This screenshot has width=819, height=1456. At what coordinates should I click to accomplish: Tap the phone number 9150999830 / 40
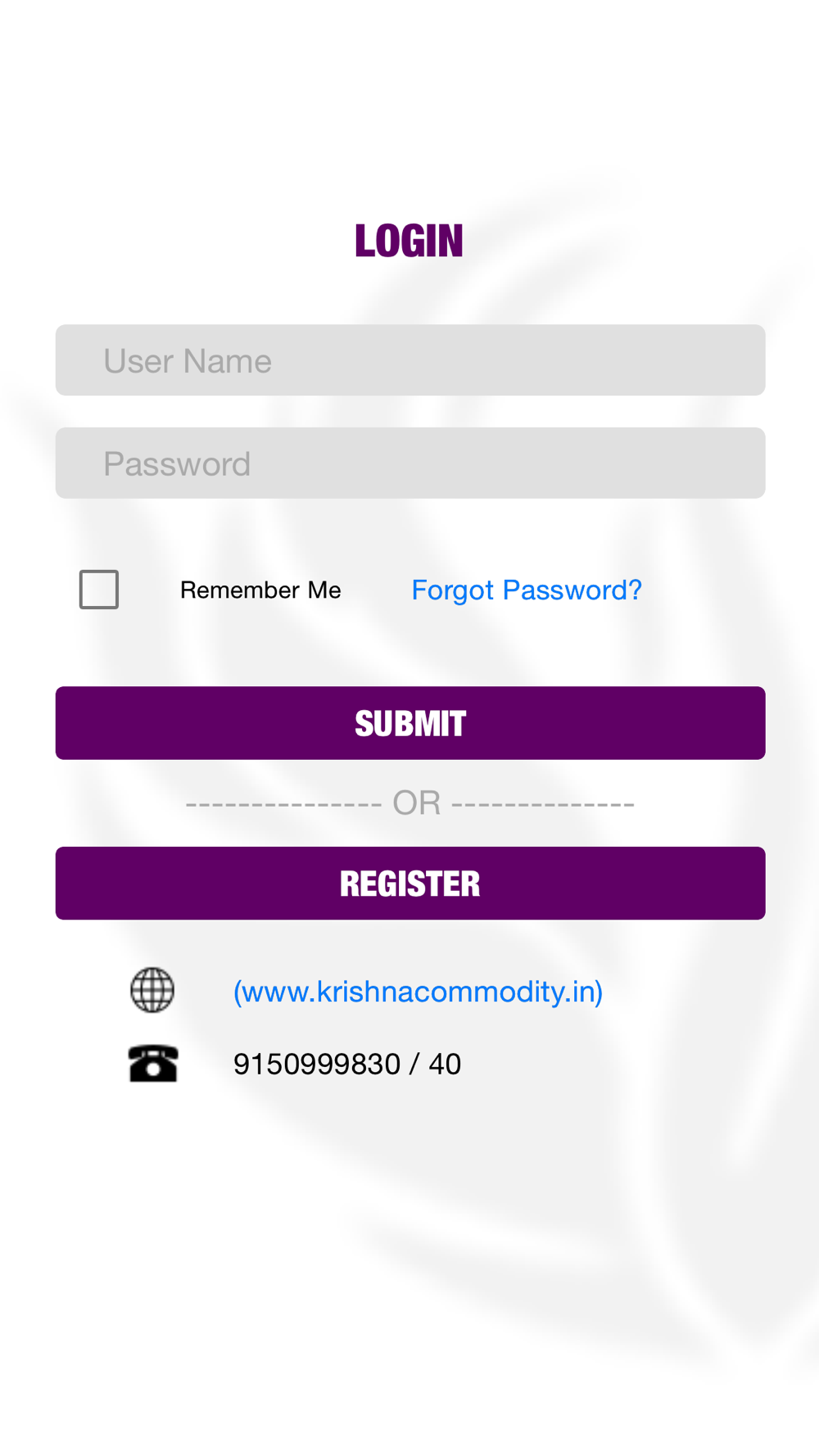pyautogui.click(x=347, y=1065)
